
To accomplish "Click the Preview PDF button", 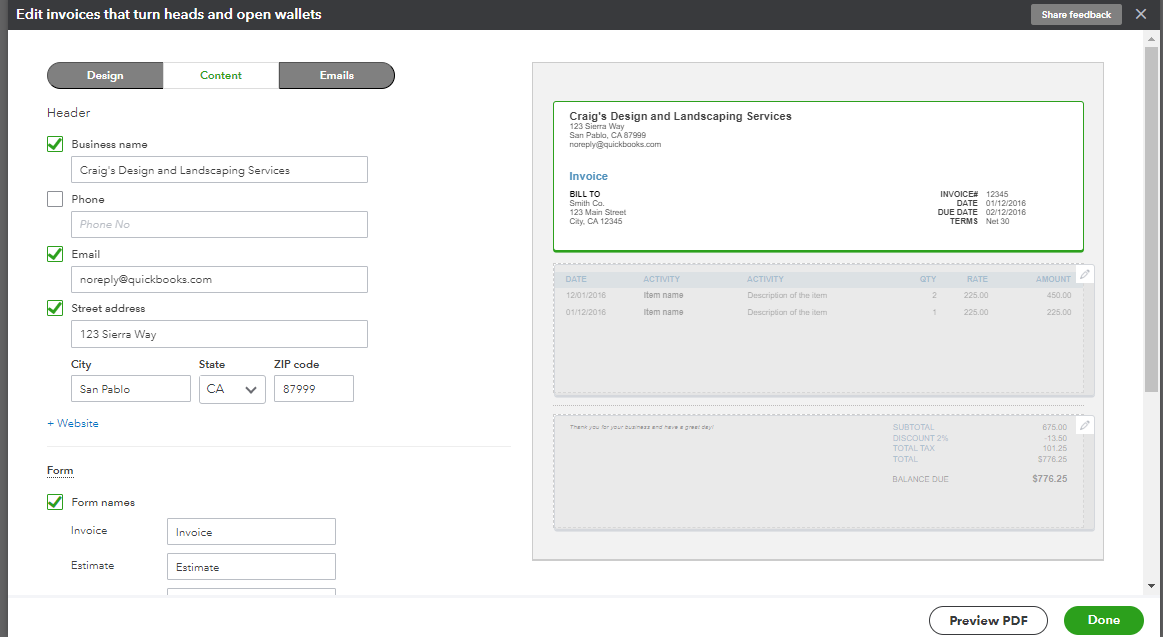I will [x=987, y=620].
